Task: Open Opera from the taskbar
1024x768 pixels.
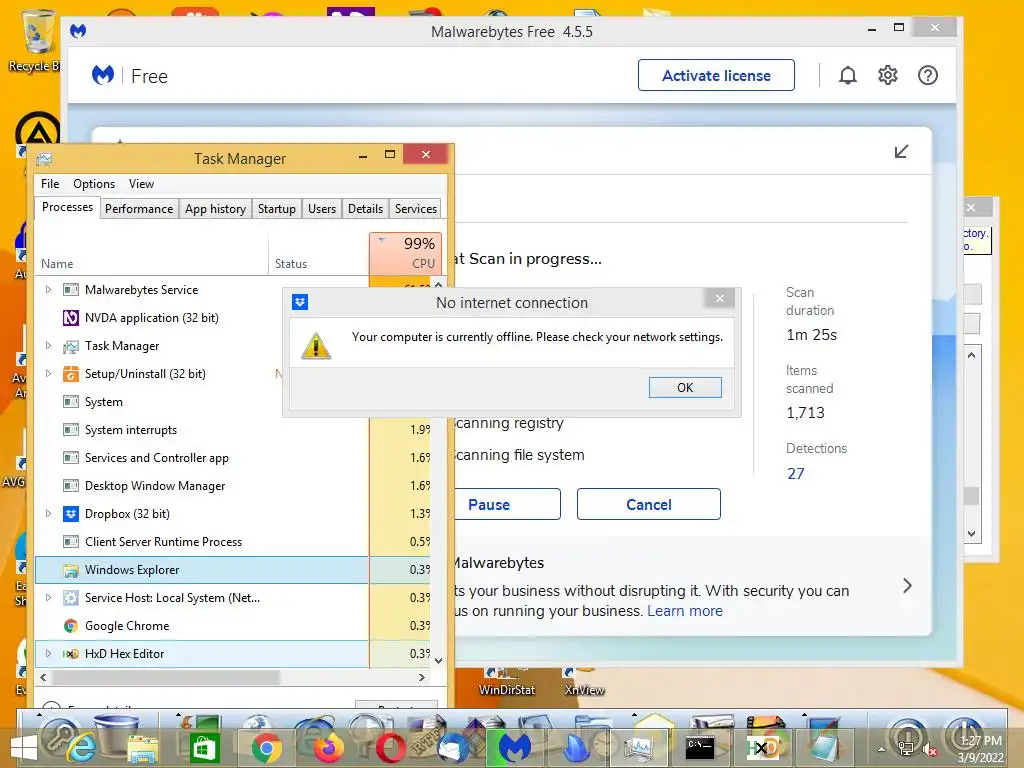Action: 390,749
